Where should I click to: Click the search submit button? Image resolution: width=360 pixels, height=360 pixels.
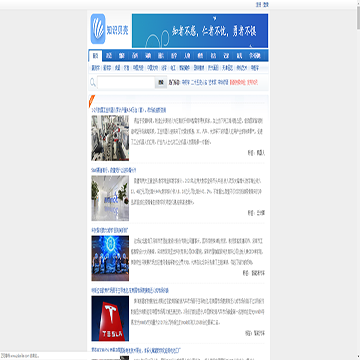[x=161, y=82]
